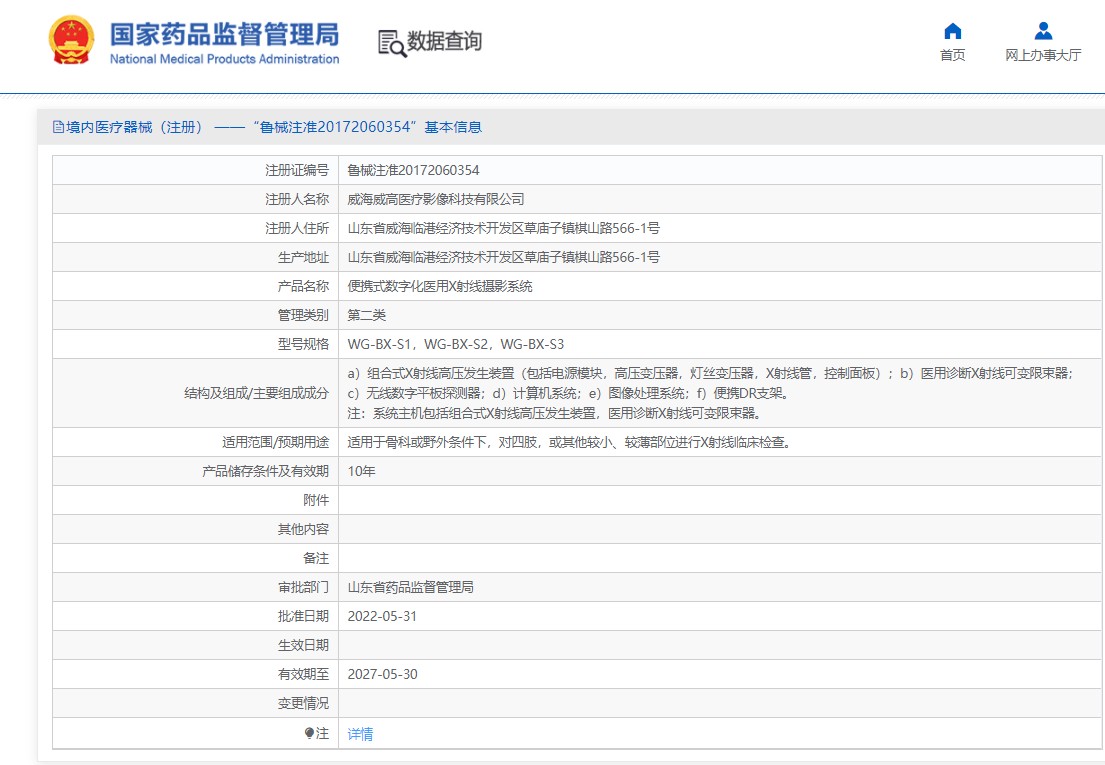This screenshot has width=1105, height=765.
Task: Click the 国家药品监督管理局 site title
Action: coord(224,34)
